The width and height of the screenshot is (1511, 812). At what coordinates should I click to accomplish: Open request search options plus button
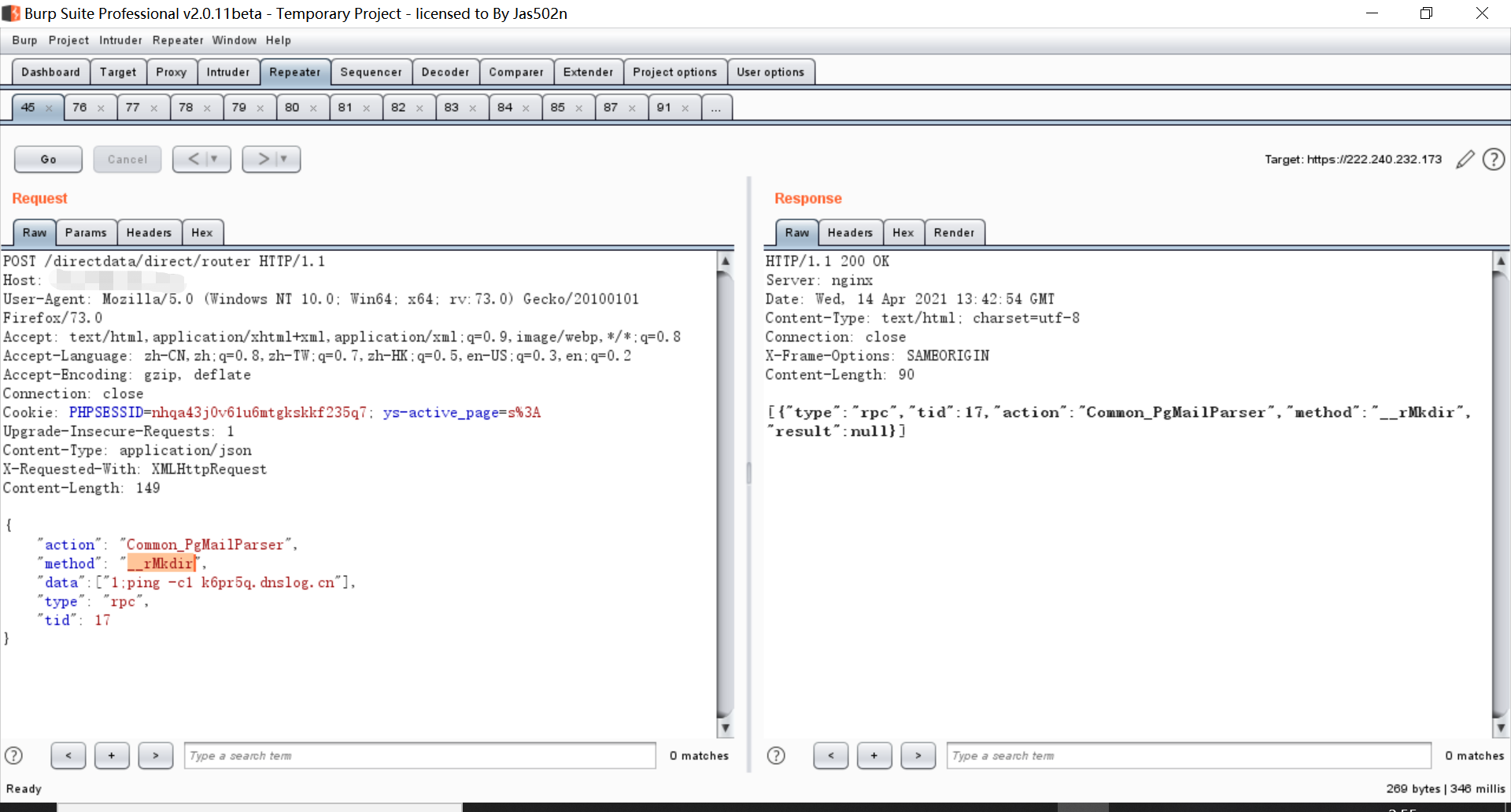click(112, 755)
